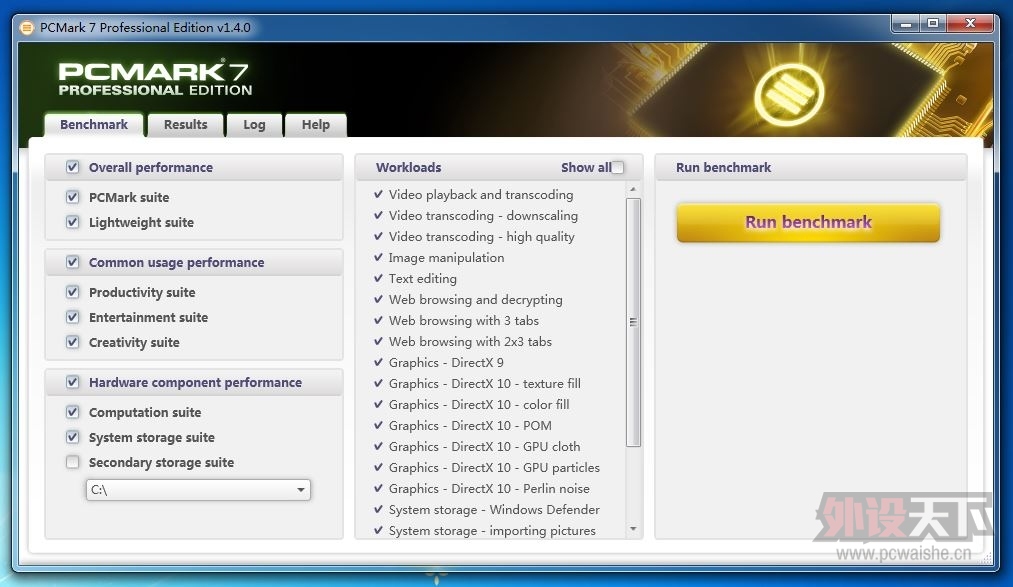This screenshot has height=587, width=1013.
Task: Enable the Secondary storage suite checkbox
Action: tap(72, 462)
